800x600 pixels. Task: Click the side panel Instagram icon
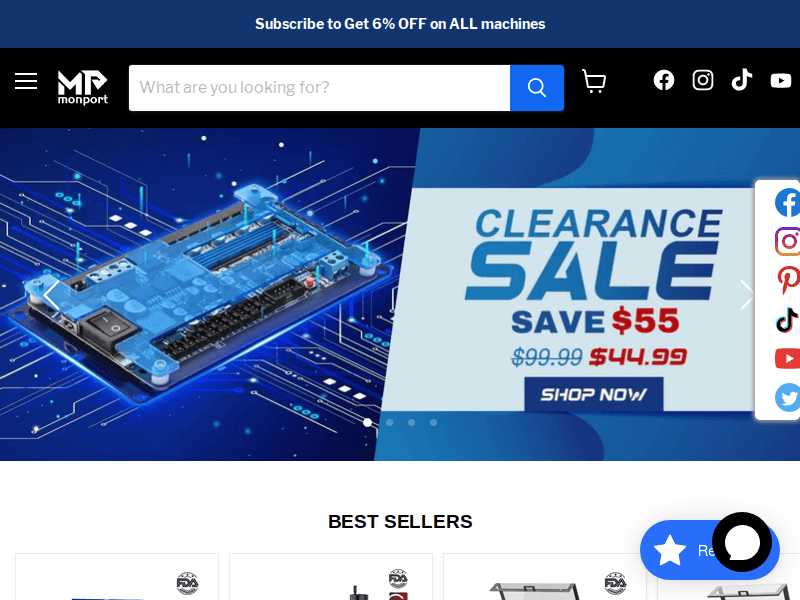[x=788, y=241]
